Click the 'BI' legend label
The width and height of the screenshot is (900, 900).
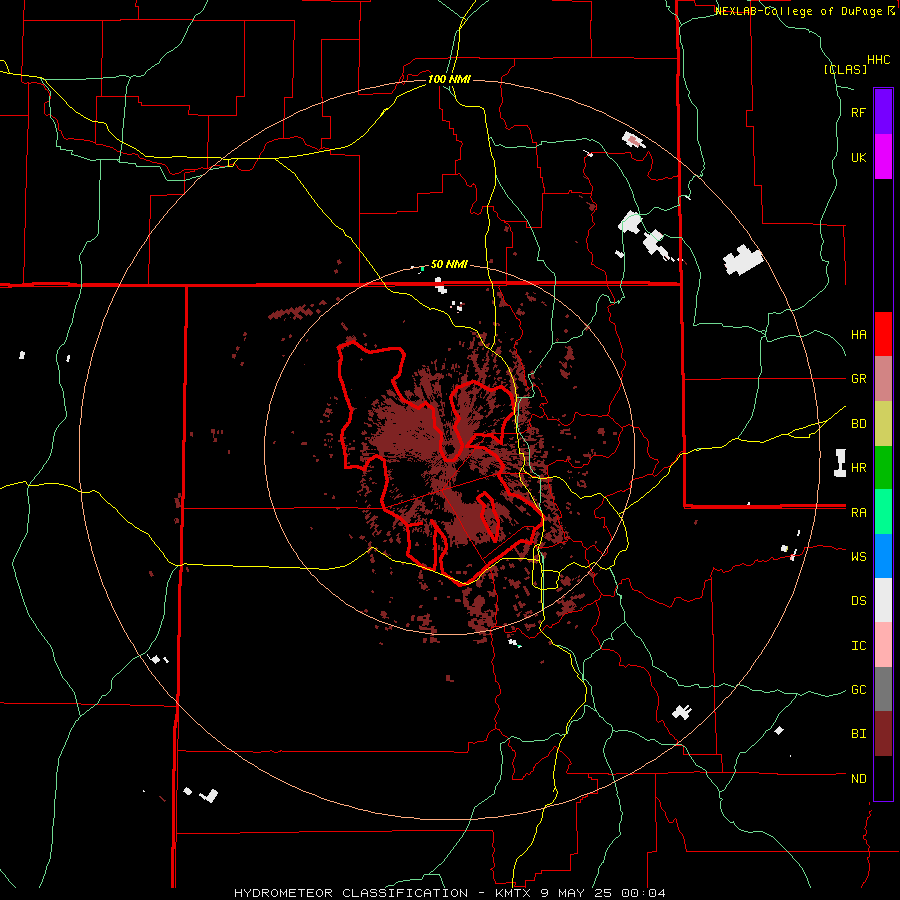click(x=858, y=734)
